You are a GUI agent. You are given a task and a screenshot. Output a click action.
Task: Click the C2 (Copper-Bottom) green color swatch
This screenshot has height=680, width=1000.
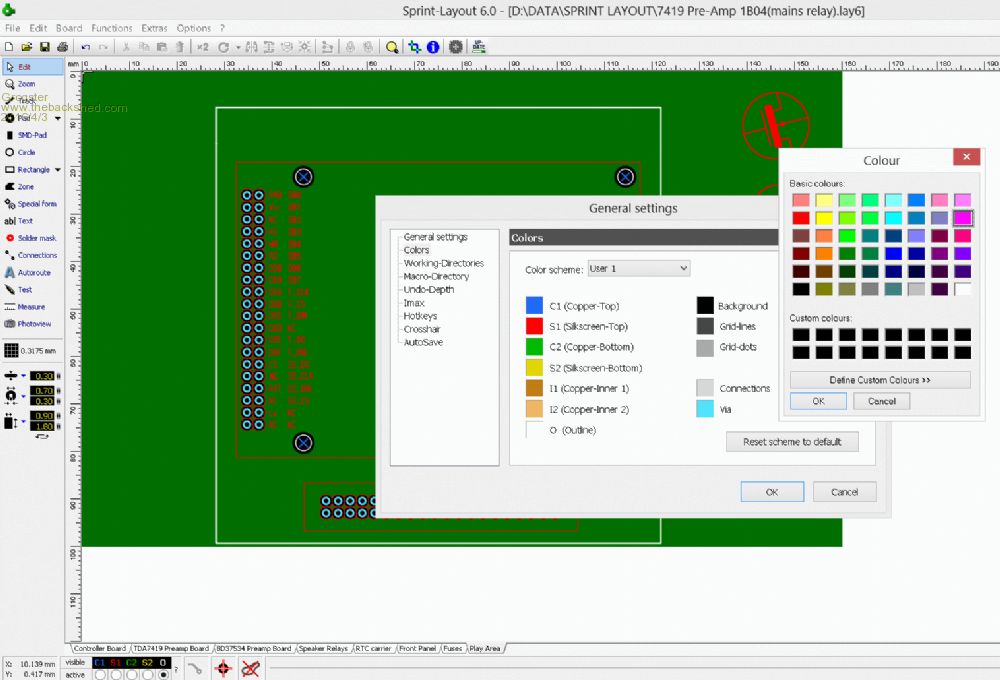point(534,347)
